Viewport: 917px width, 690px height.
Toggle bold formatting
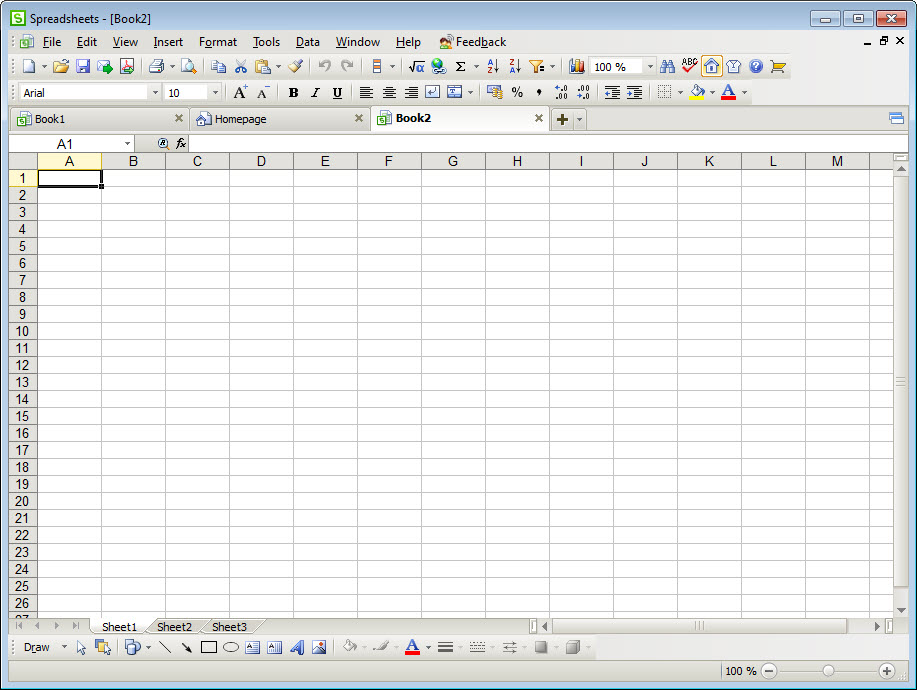[293, 93]
